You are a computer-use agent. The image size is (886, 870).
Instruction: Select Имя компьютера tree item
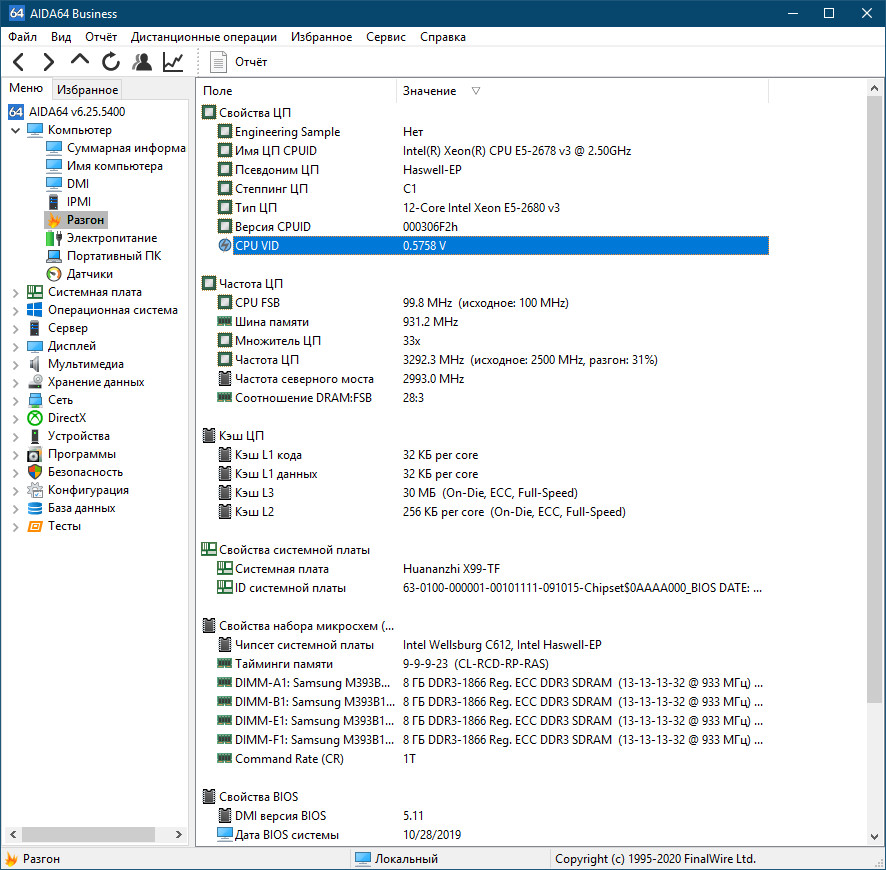tap(115, 166)
